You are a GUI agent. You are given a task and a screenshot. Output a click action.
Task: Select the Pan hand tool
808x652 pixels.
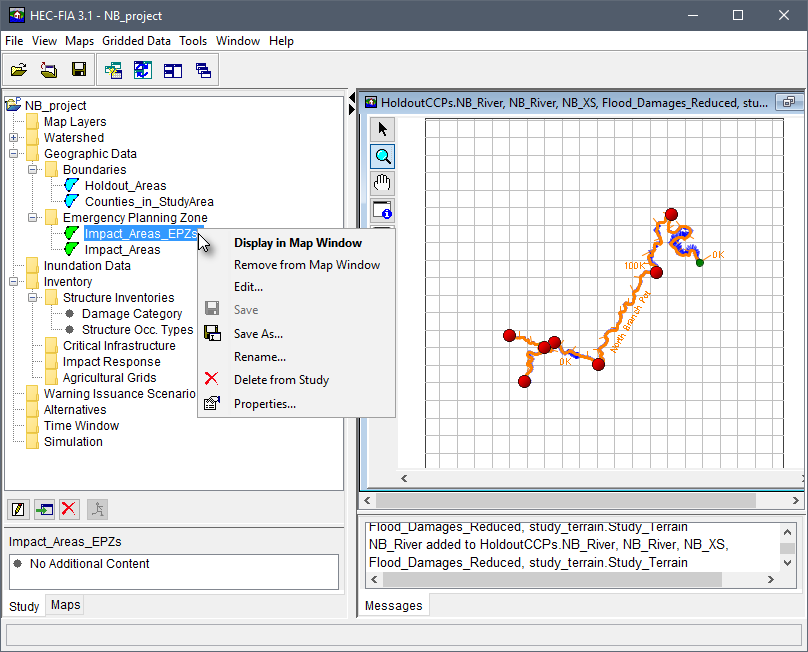[x=382, y=183]
